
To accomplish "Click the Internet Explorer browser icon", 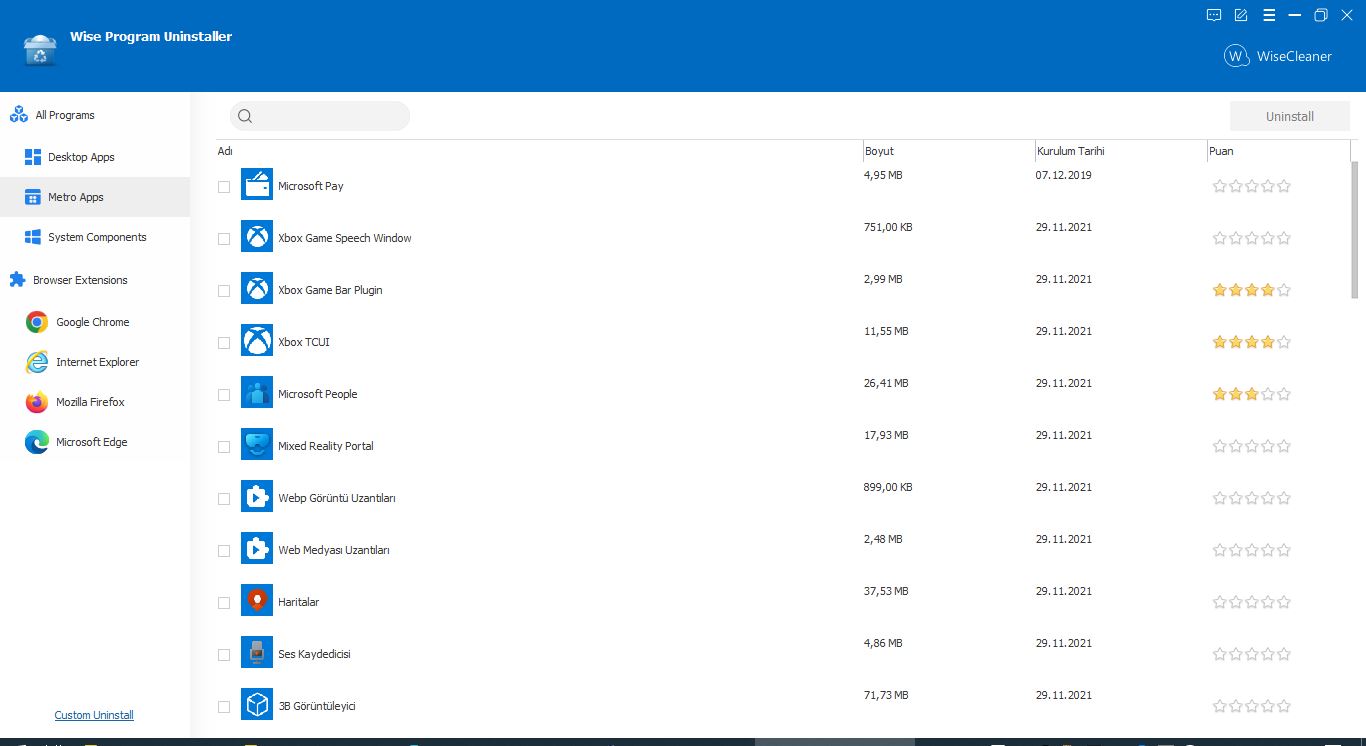I will (x=37, y=362).
